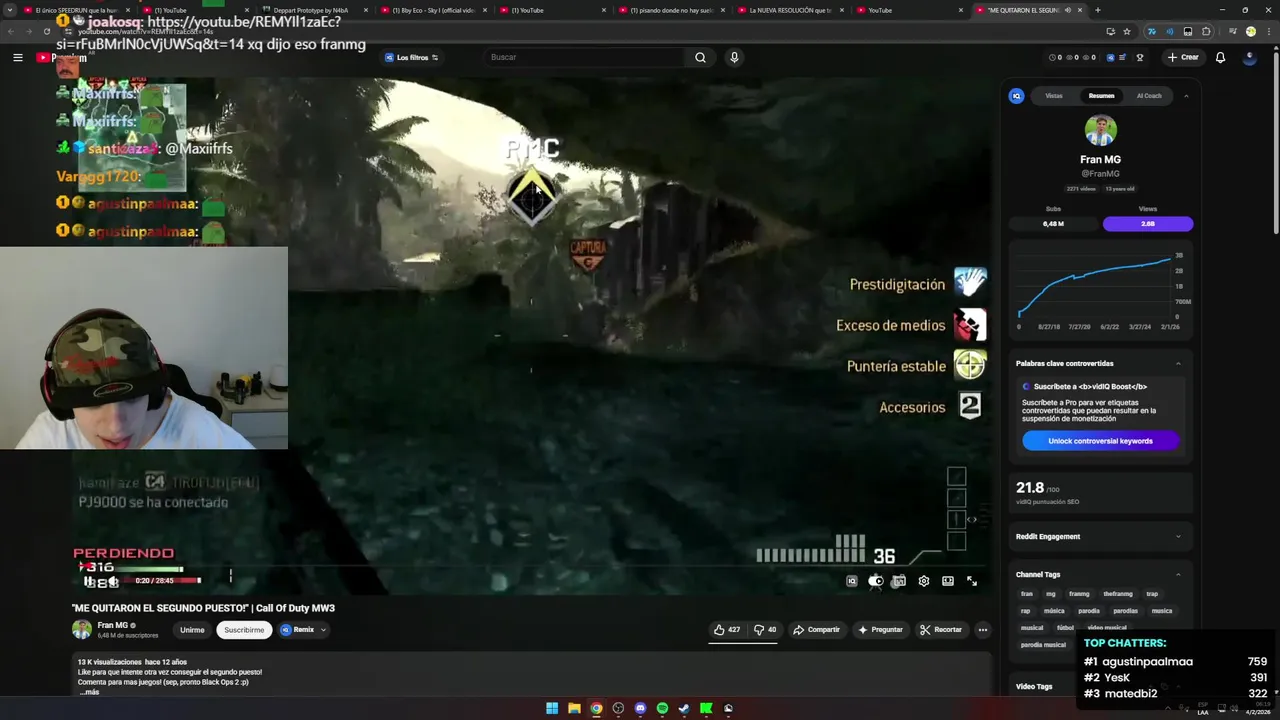Click the Preguntar button
This screenshot has width=1280, height=720.
click(x=880, y=630)
